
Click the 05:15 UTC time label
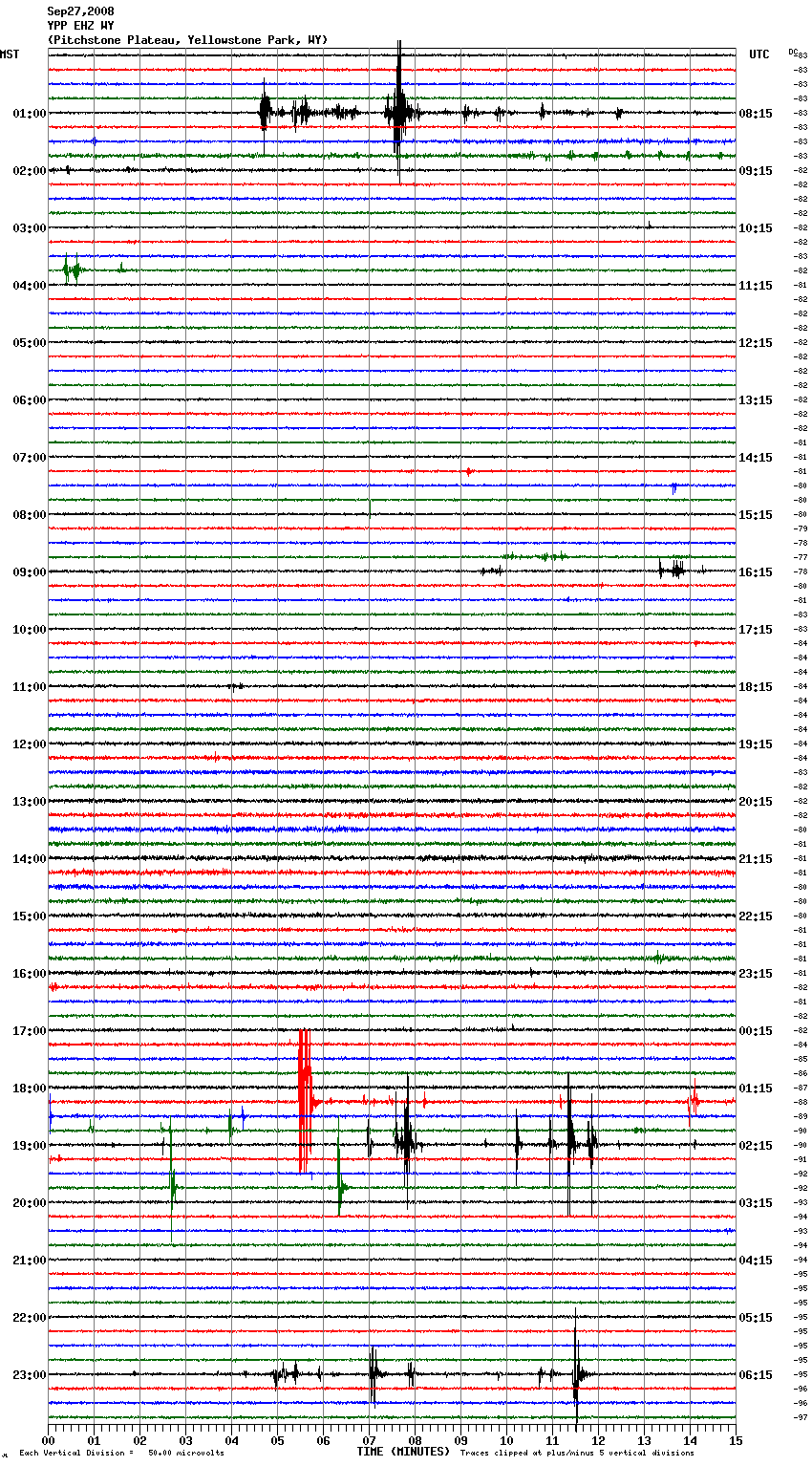point(756,1318)
